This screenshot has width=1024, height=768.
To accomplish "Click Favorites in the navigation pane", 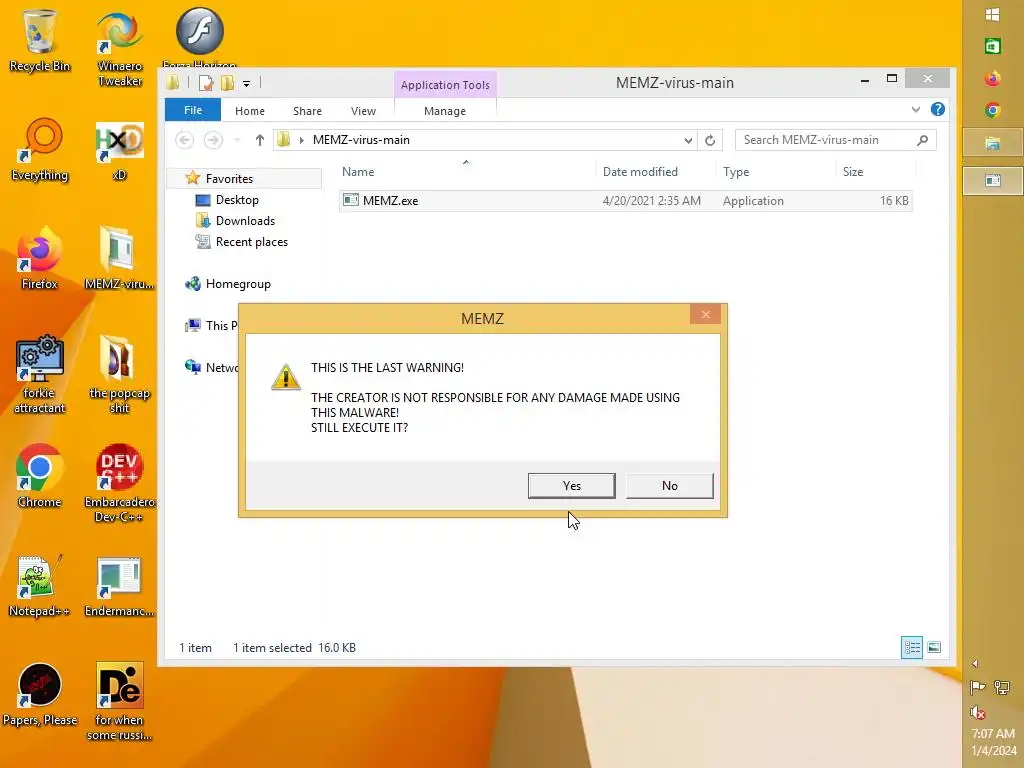I will [x=229, y=178].
